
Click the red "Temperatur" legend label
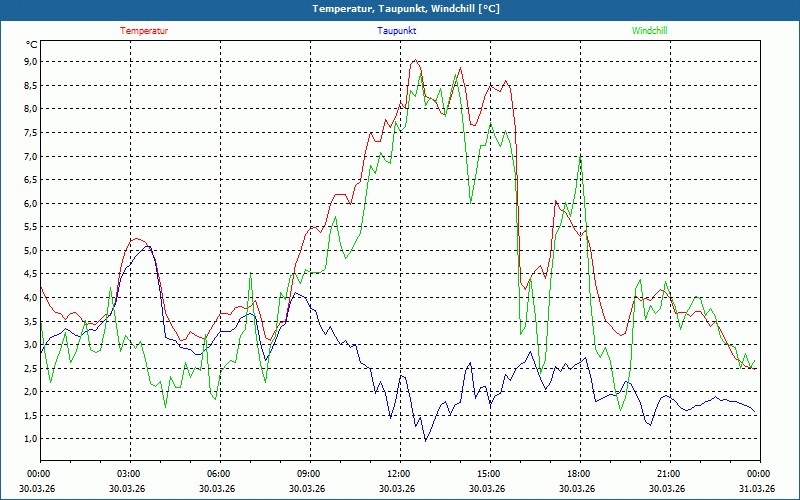tap(144, 31)
